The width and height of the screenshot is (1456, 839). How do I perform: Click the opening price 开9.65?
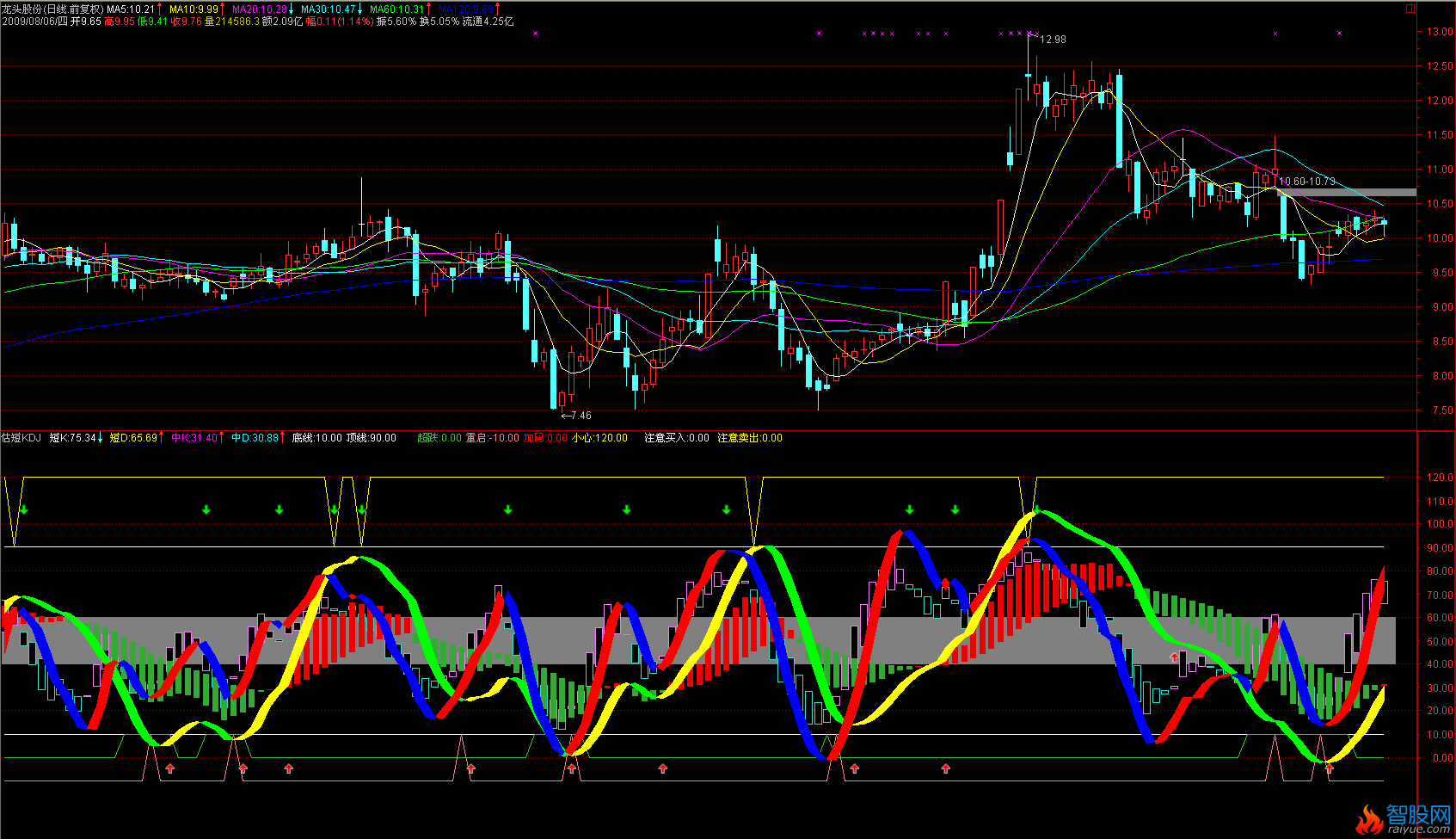click(x=86, y=22)
